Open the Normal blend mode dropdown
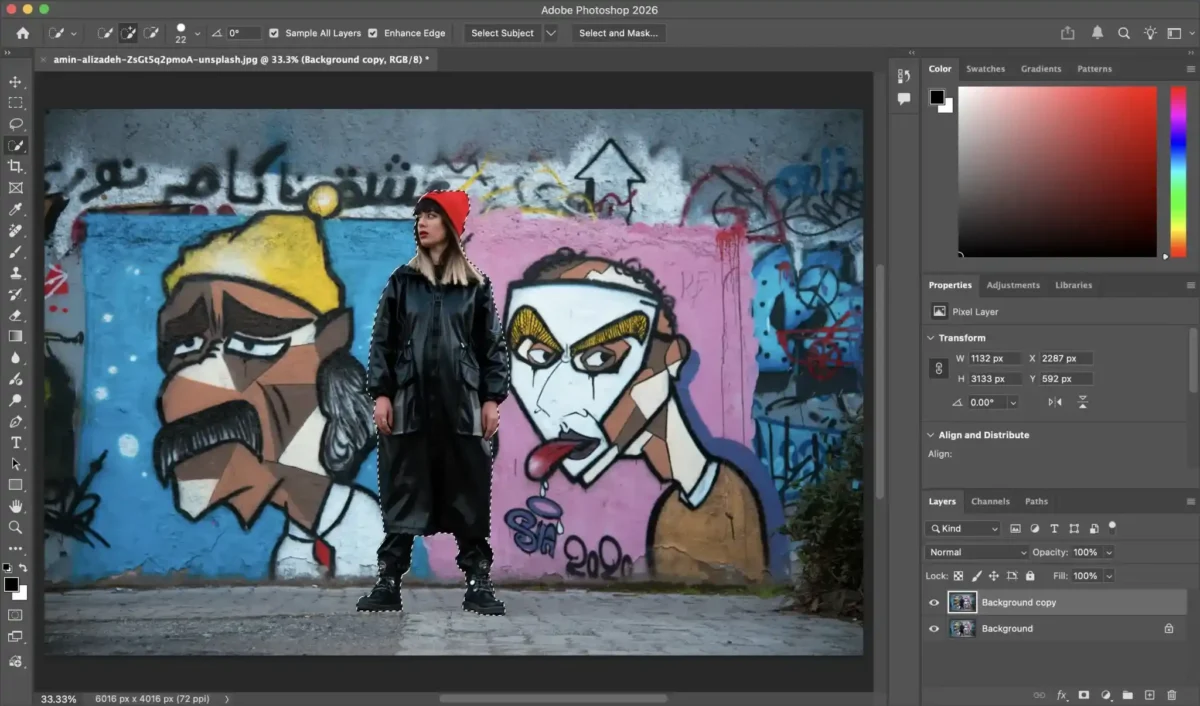The image size is (1200, 706). pos(977,552)
